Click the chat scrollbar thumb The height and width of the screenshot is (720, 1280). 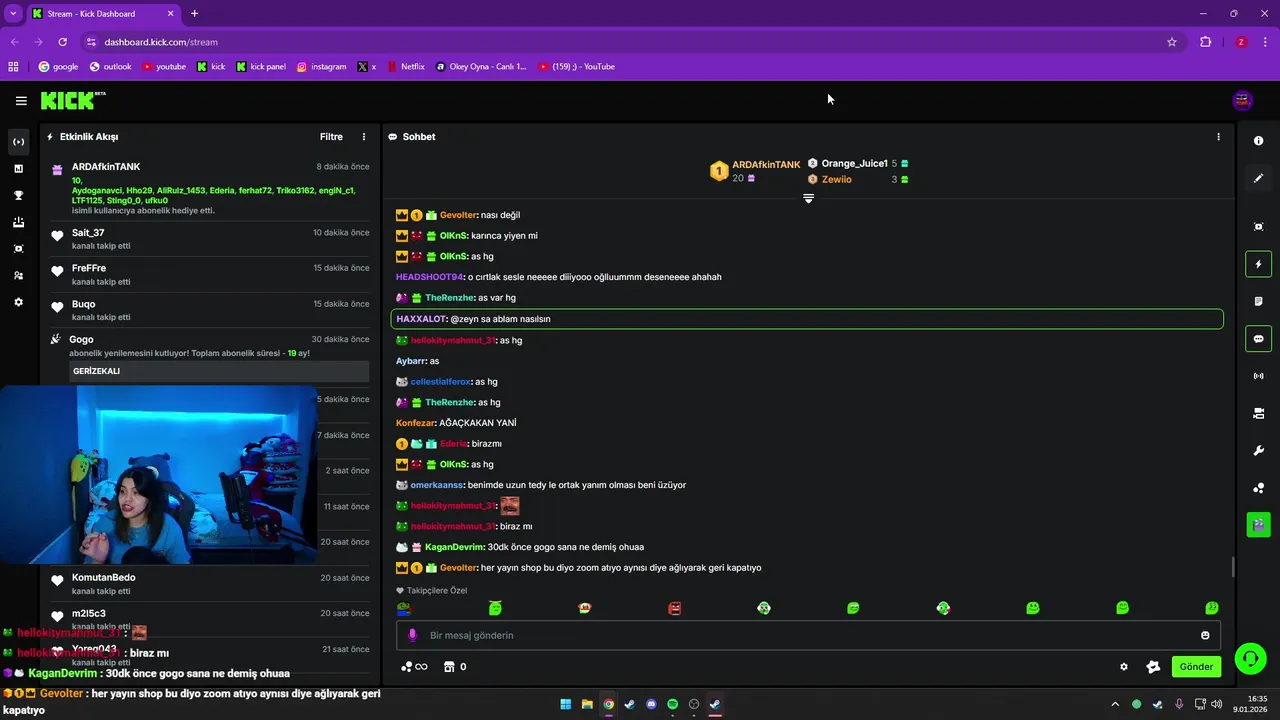1232,567
